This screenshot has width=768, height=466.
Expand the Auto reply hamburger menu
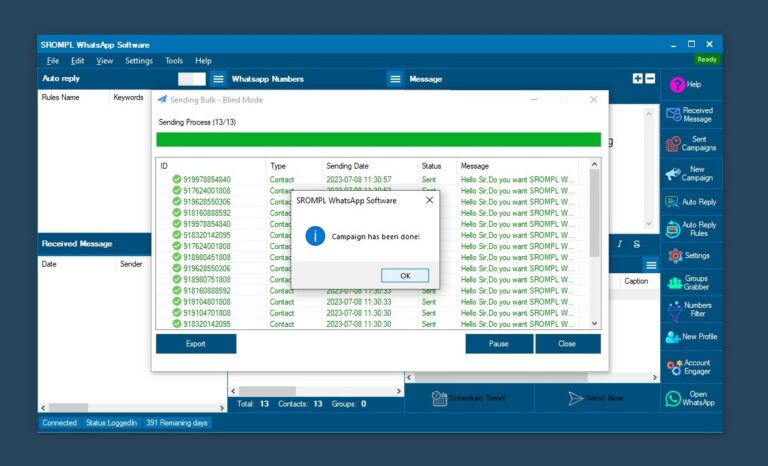coord(218,79)
